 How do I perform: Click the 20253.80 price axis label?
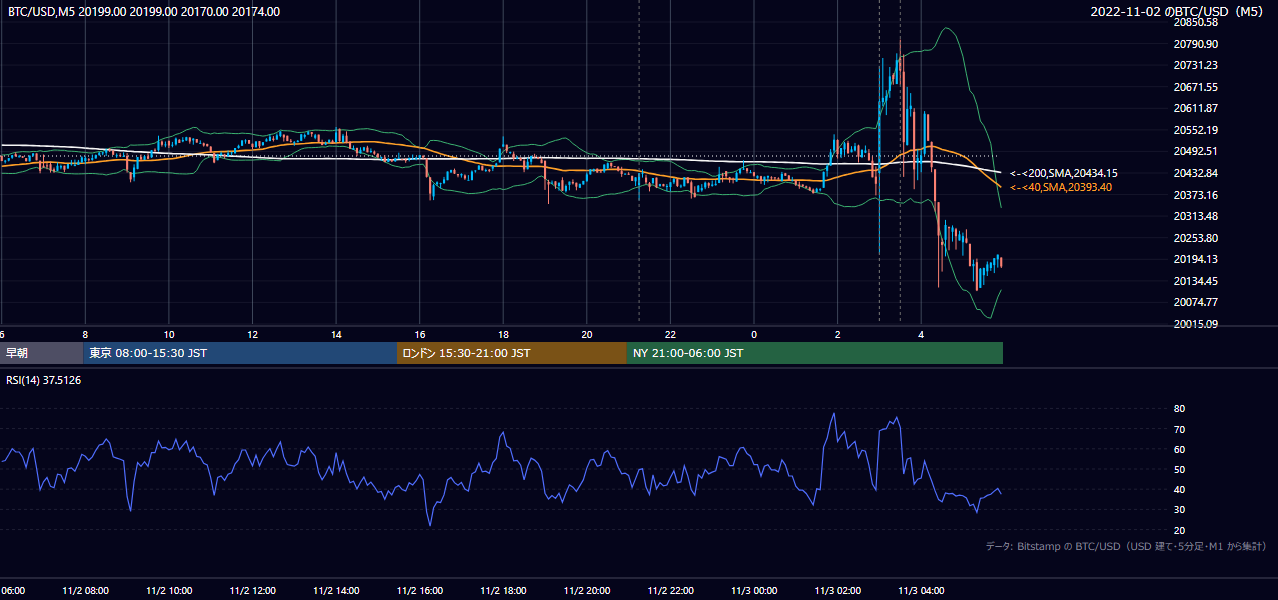[x=1195, y=238]
